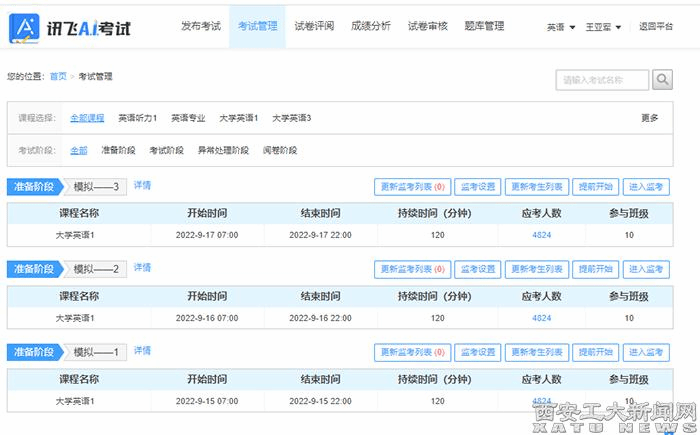This screenshot has width=700, height=435.
Task: Go to 成绩分析 section
Action: point(371,26)
